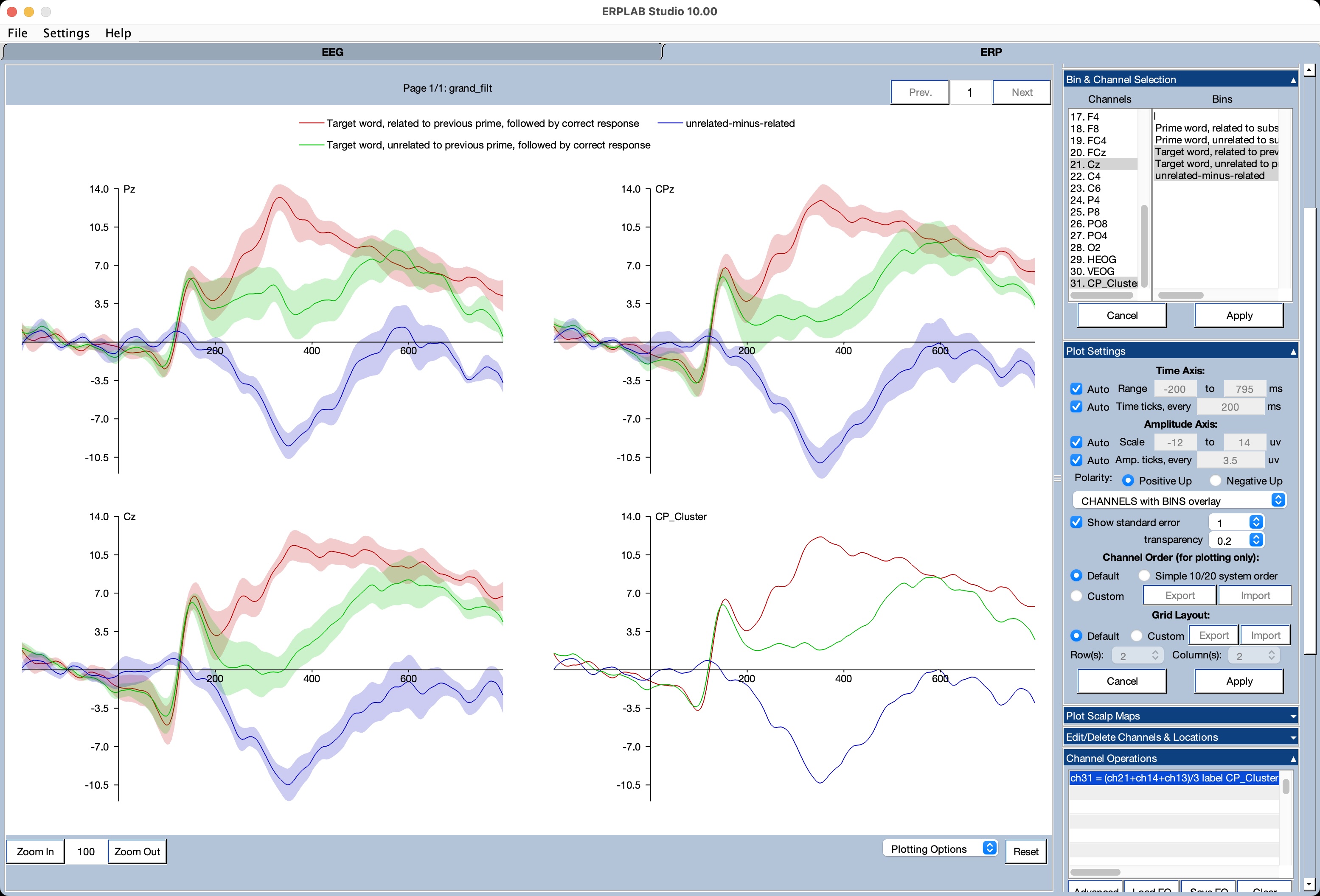This screenshot has height=896, width=1320.
Task: Collapse the Bin & Channel Selection panel arrow
Action: coord(1293,80)
